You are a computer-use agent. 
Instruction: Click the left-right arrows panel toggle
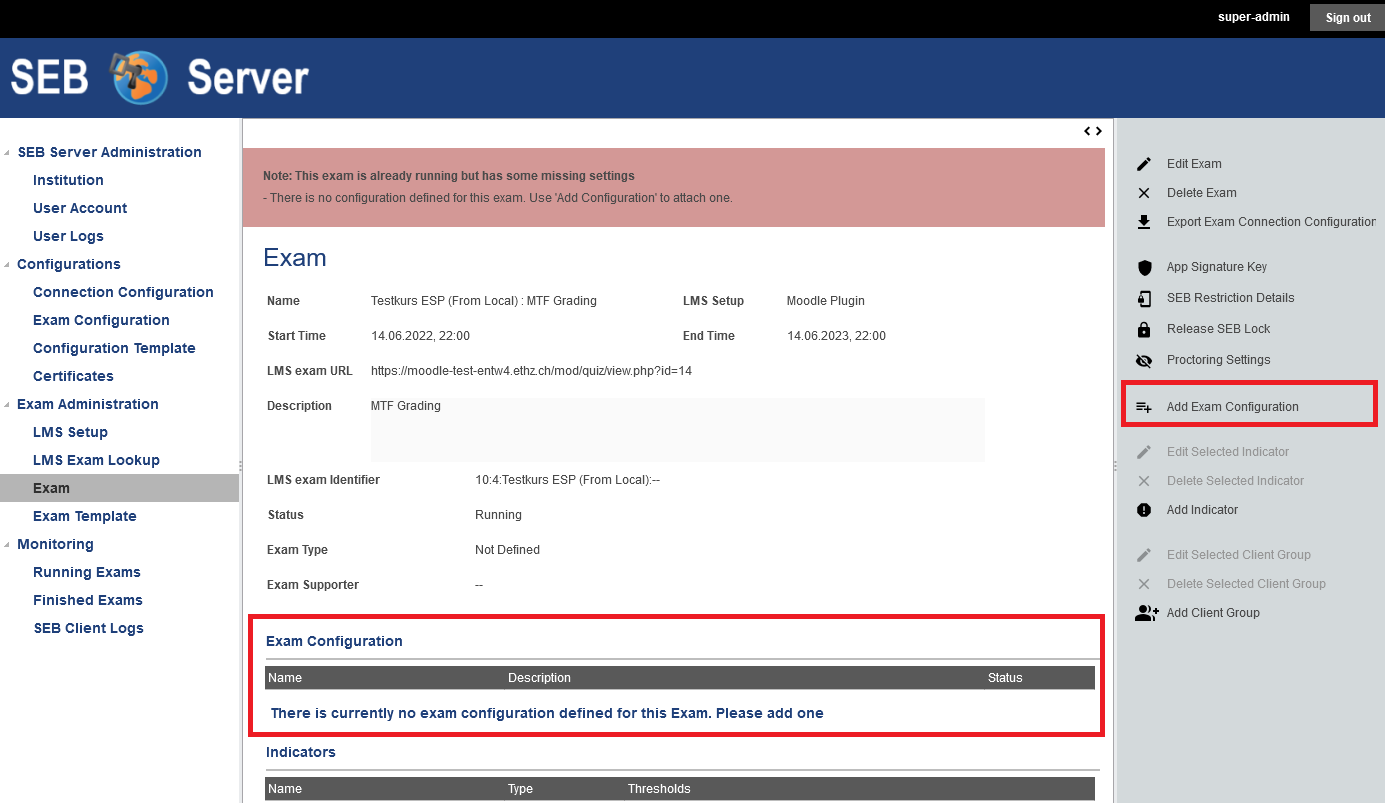click(1093, 131)
